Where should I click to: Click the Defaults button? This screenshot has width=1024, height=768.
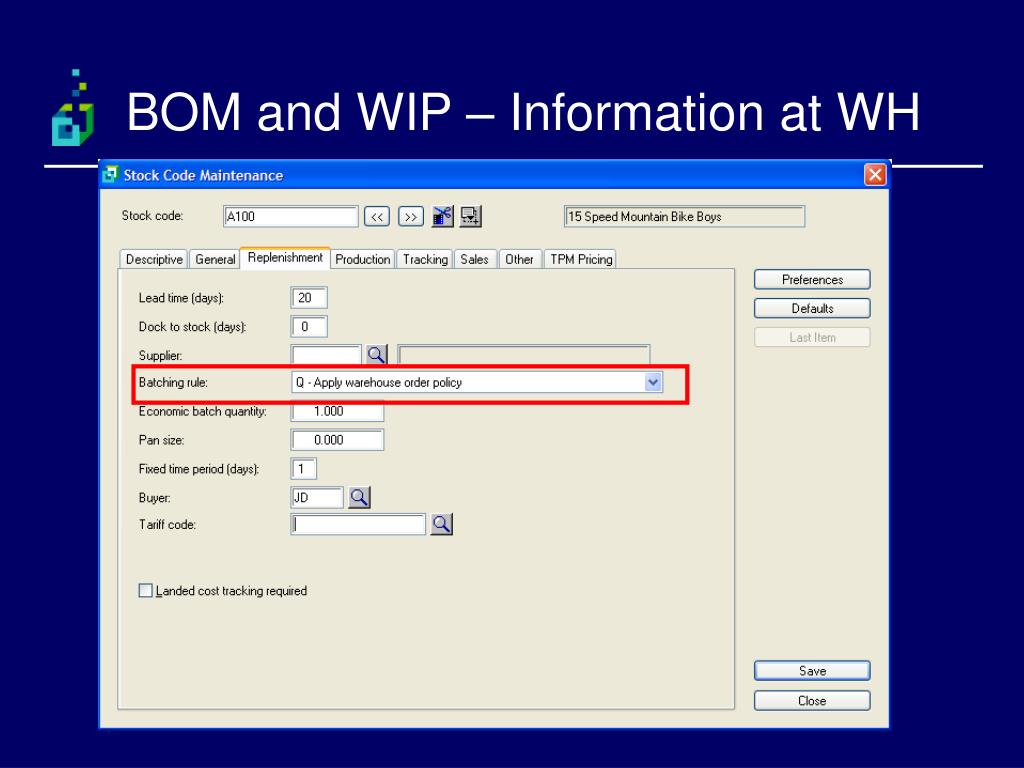(x=812, y=308)
